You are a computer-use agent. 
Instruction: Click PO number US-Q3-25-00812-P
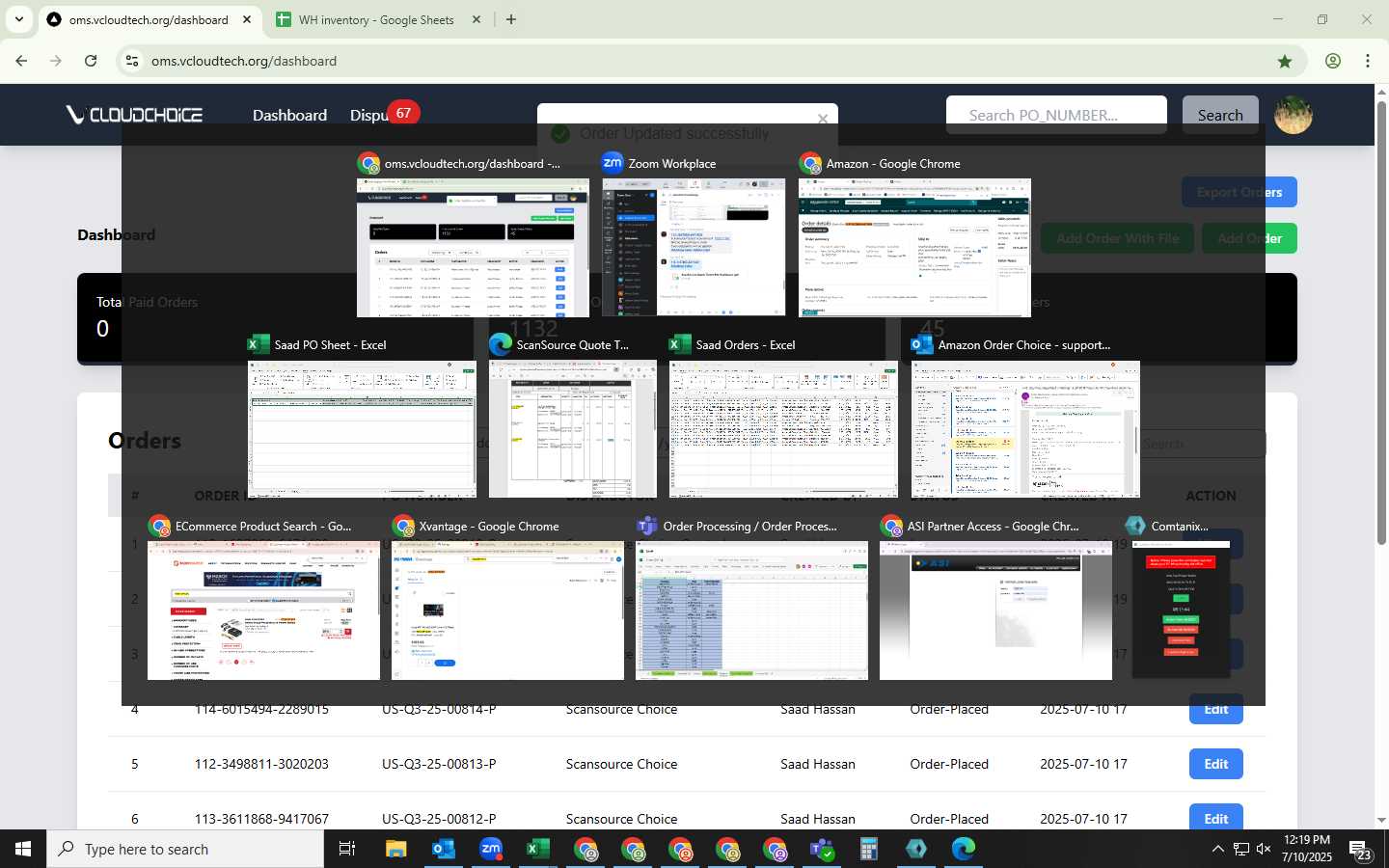click(439, 819)
